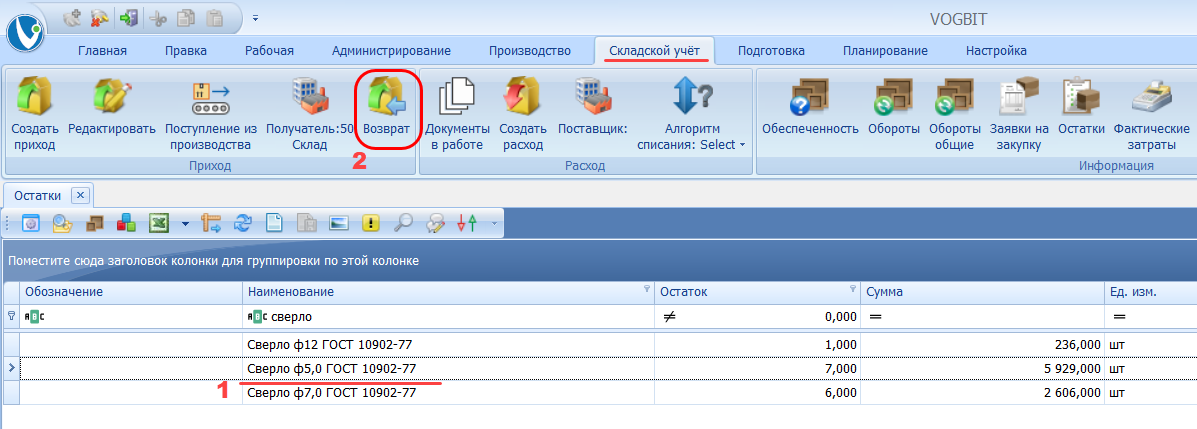Click the Ед. изм. column header
This screenshot has height=429, width=1197.
[x=1150, y=292]
